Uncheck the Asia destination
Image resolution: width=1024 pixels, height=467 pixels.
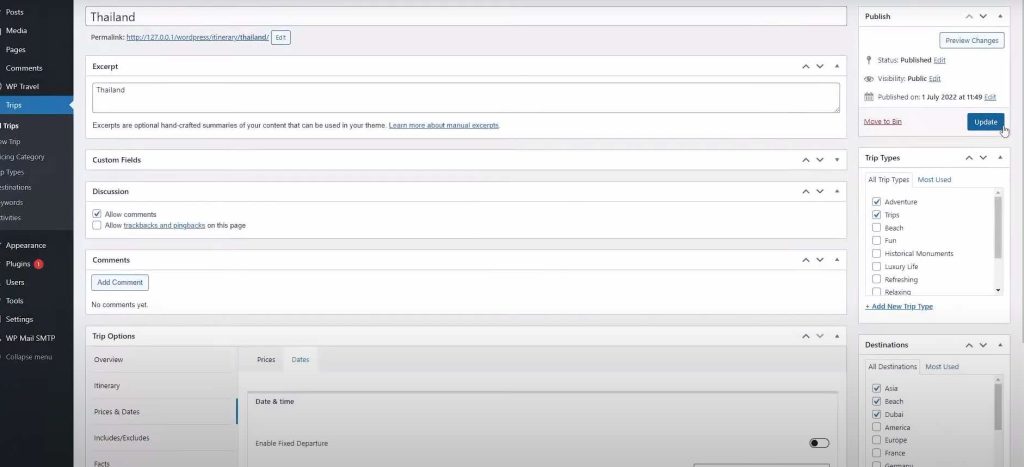click(876, 389)
